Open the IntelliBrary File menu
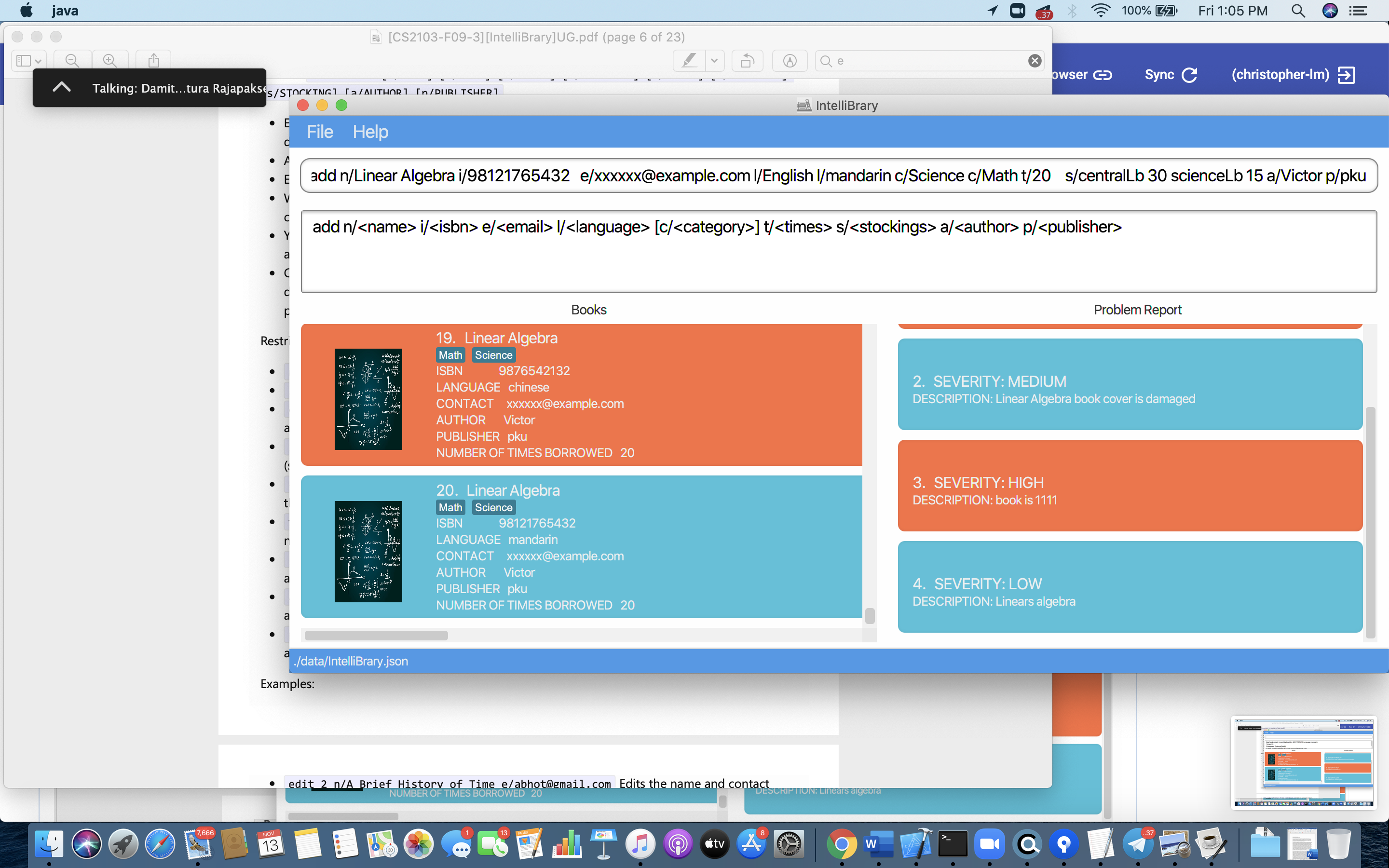The image size is (1389, 868). 320,132
